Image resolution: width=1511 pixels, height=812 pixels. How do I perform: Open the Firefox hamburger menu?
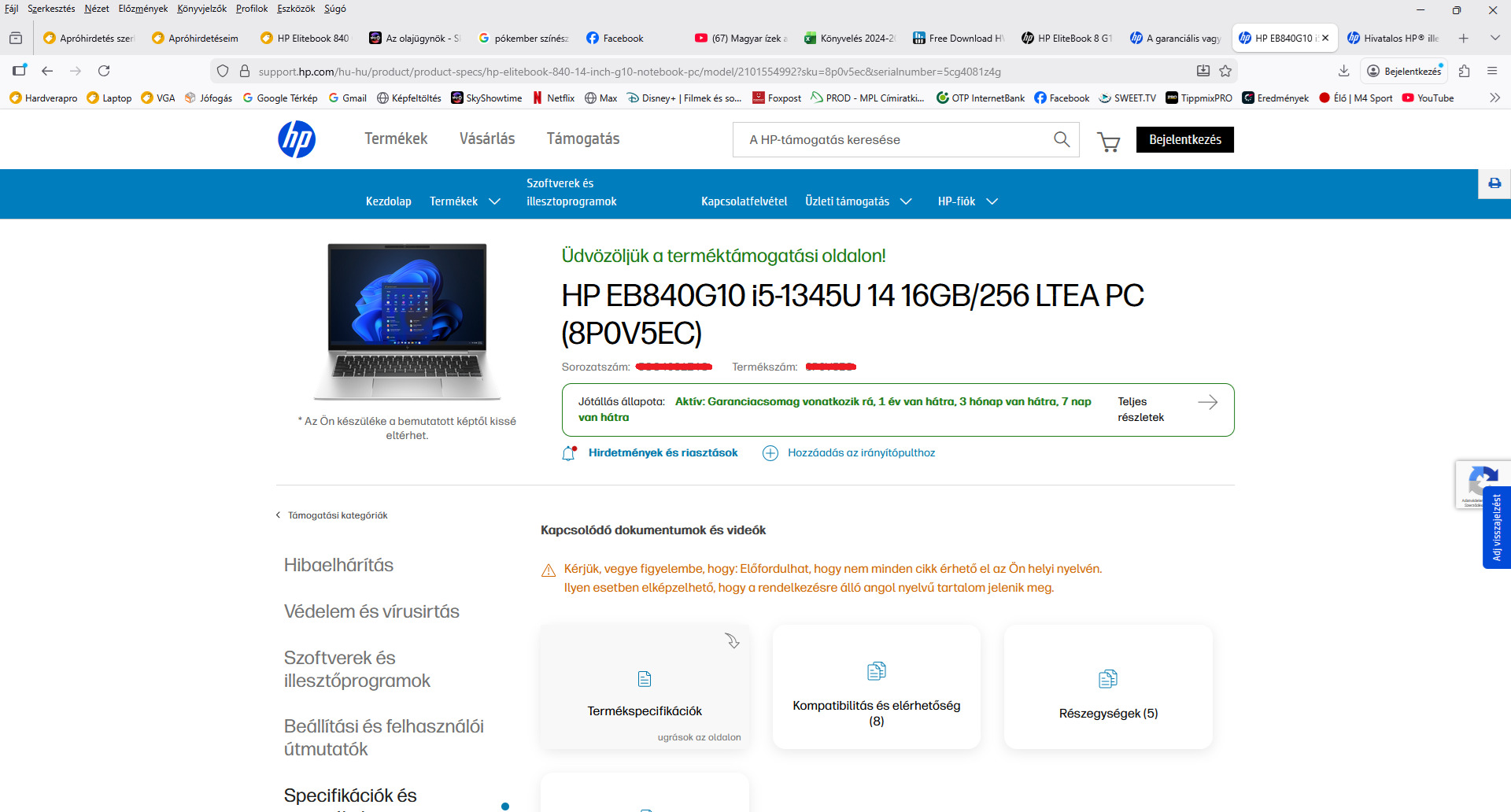click(x=1492, y=71)
